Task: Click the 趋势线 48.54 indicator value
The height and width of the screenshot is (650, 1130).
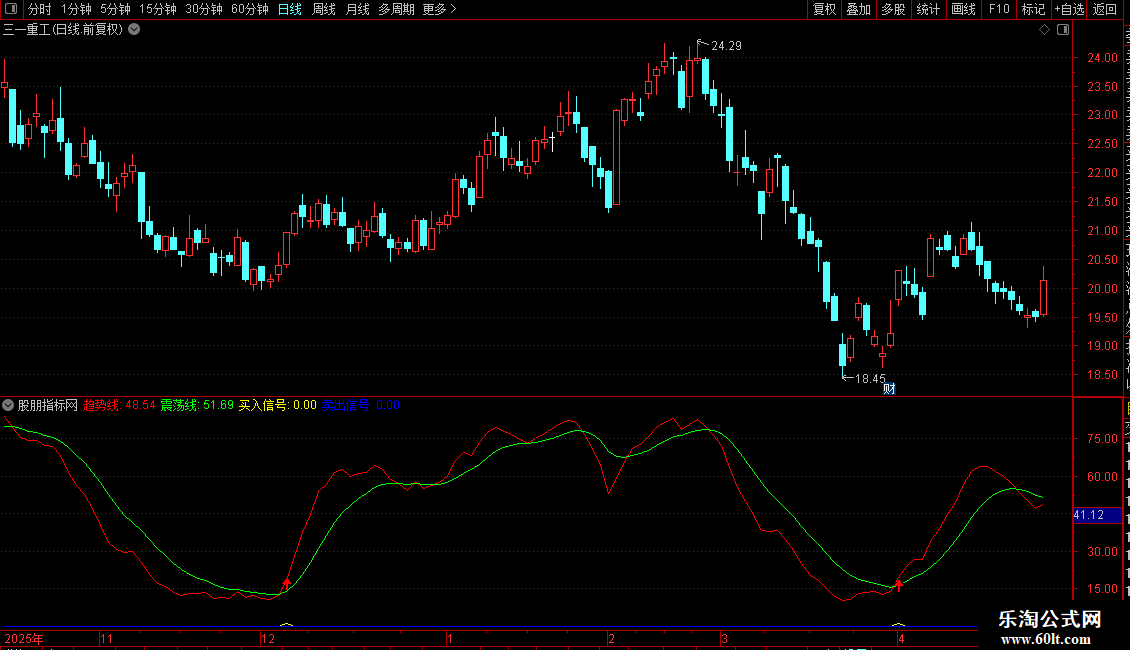Action: point(119,405)
